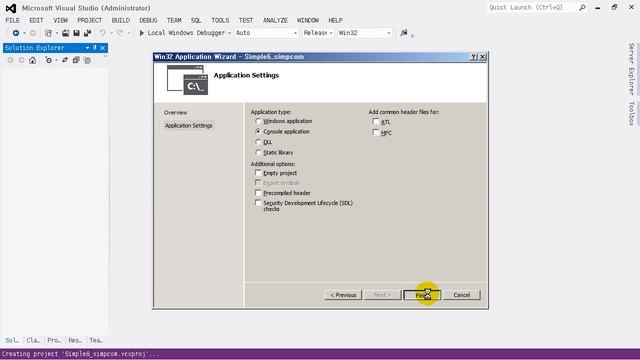640x360 pixels.
Task: Select Static library radio button
Action: pyautogui.click(x=258, y=152)
